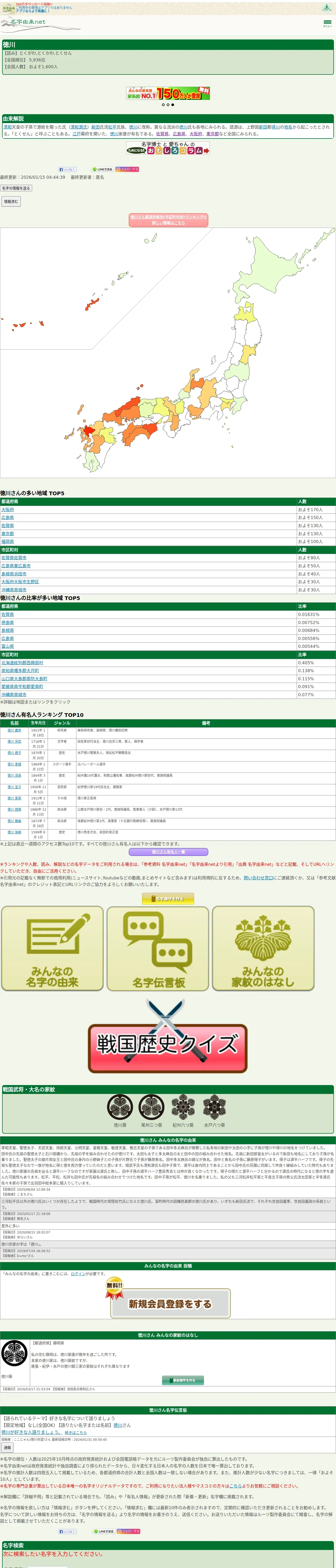
Task: Select the third carousel dot under the ad
Action: [x=172, y=105]
